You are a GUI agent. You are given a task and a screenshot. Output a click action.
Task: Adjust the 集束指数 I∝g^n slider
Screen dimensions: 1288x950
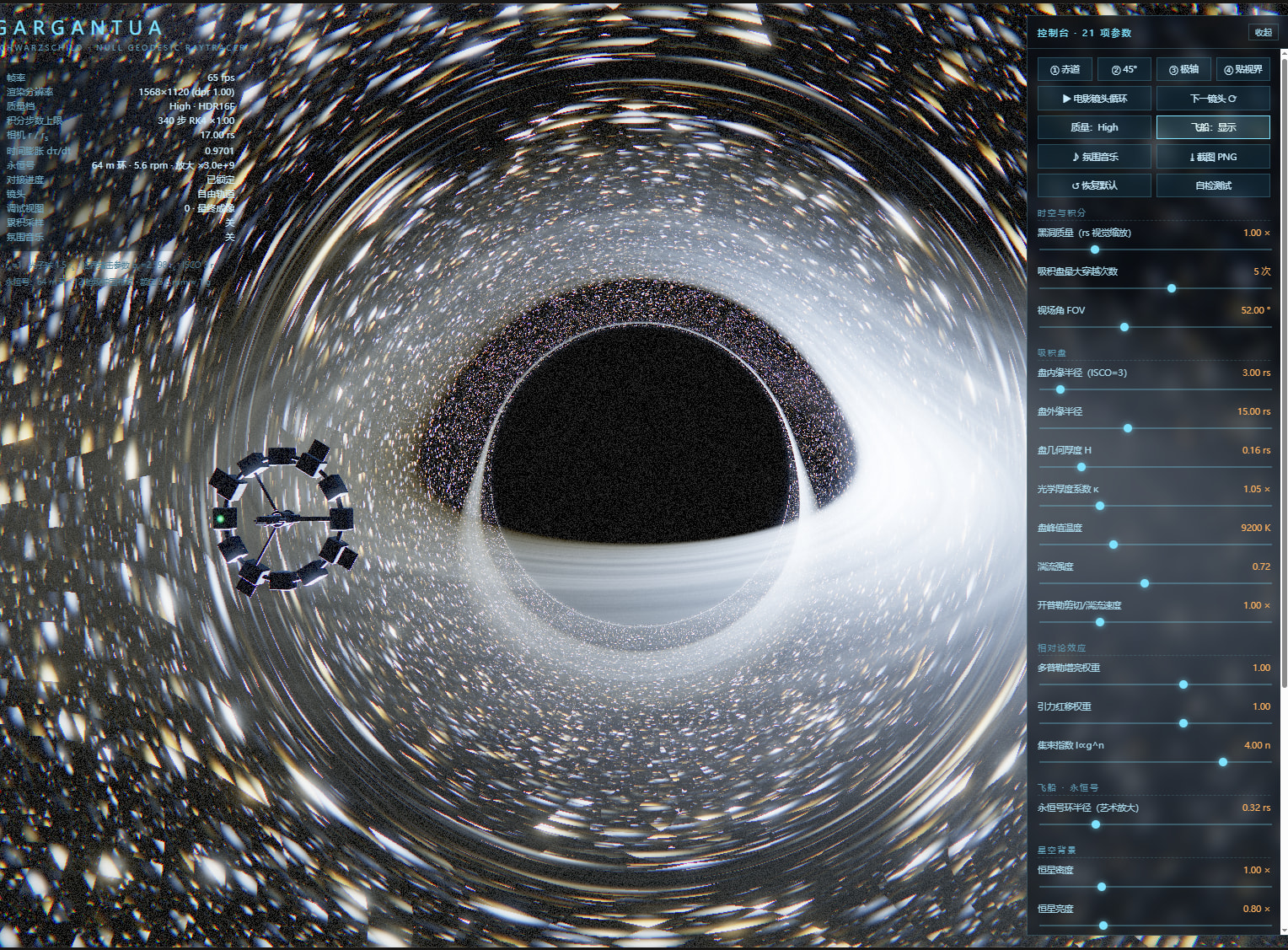(x=1155, y=762)
